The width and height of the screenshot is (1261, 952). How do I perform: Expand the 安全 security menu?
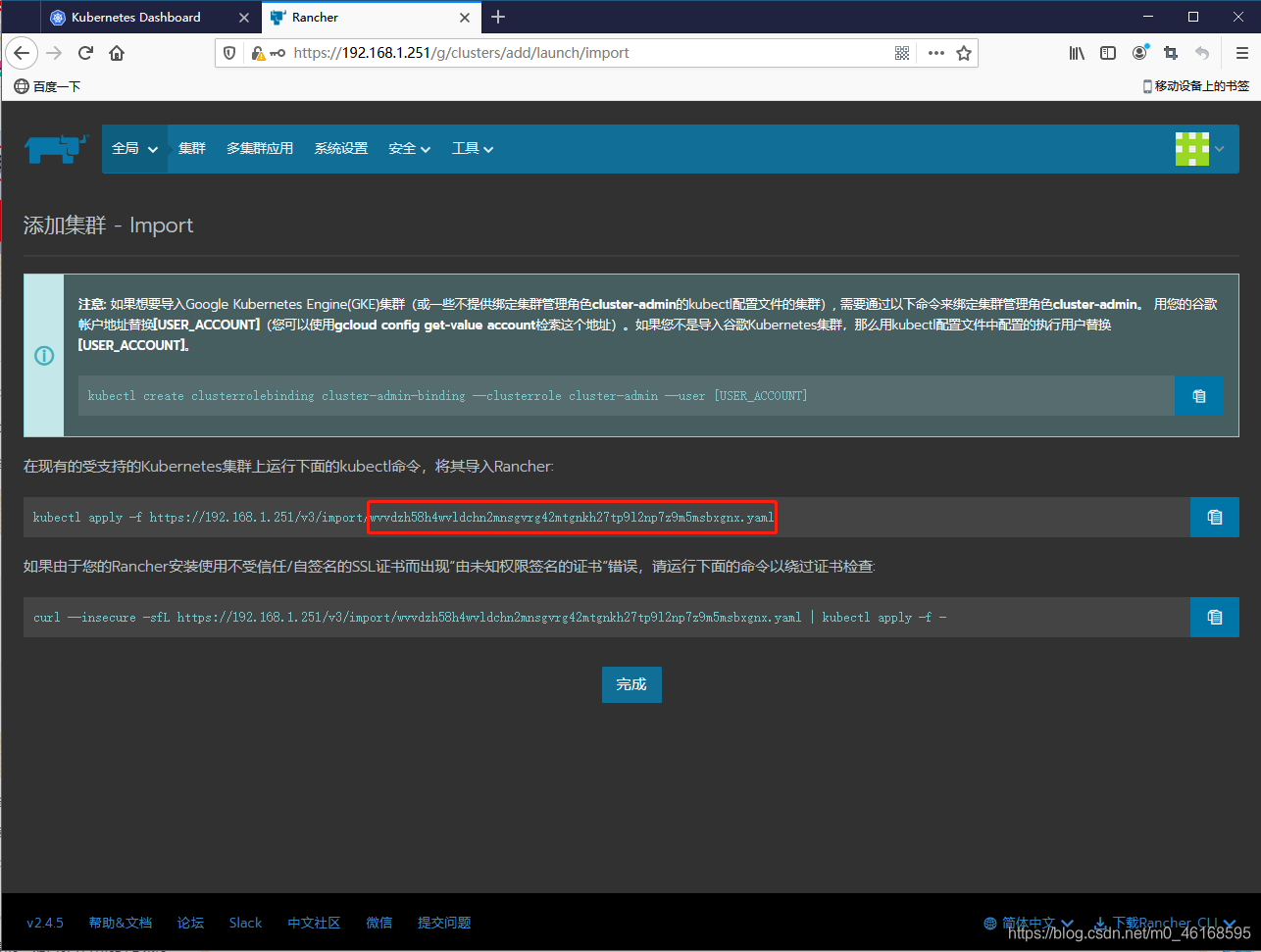(409, 148)
